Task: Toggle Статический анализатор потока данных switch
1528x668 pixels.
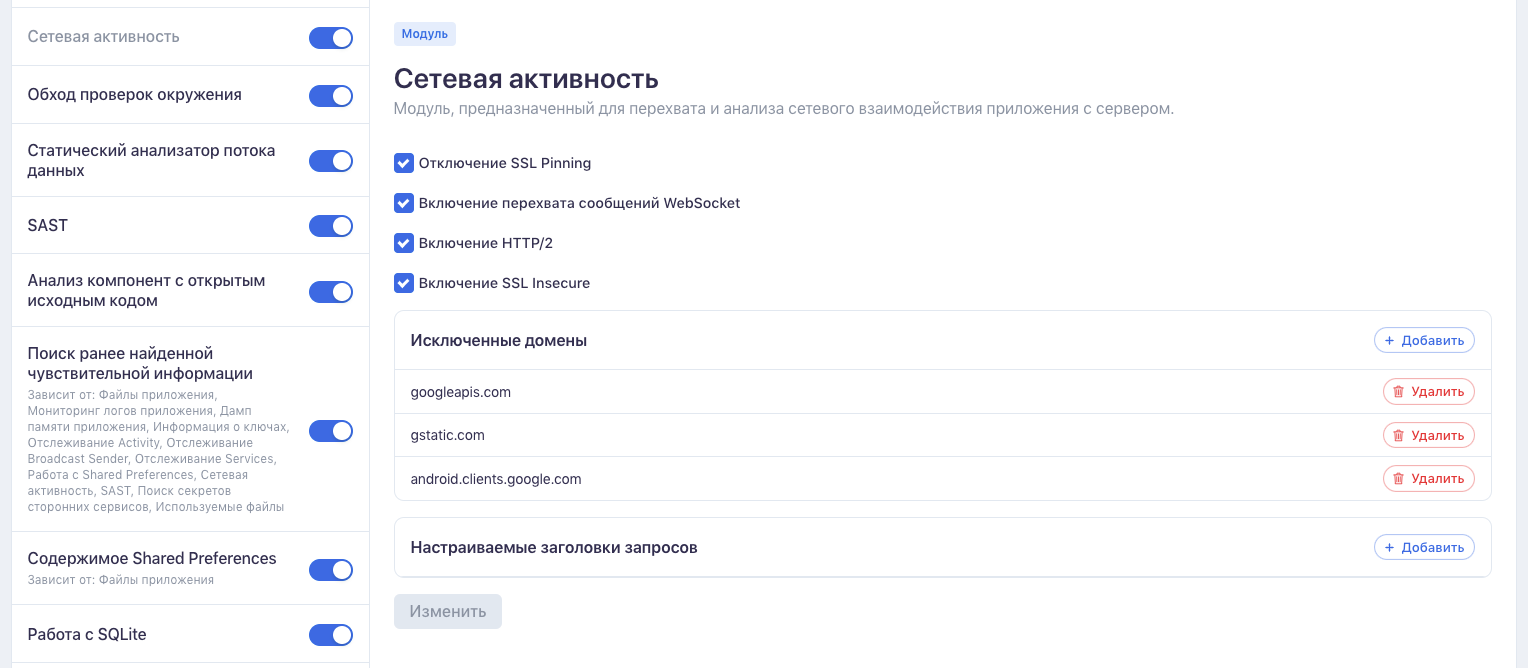Action: pyautogui.click(x=331, y=161)
